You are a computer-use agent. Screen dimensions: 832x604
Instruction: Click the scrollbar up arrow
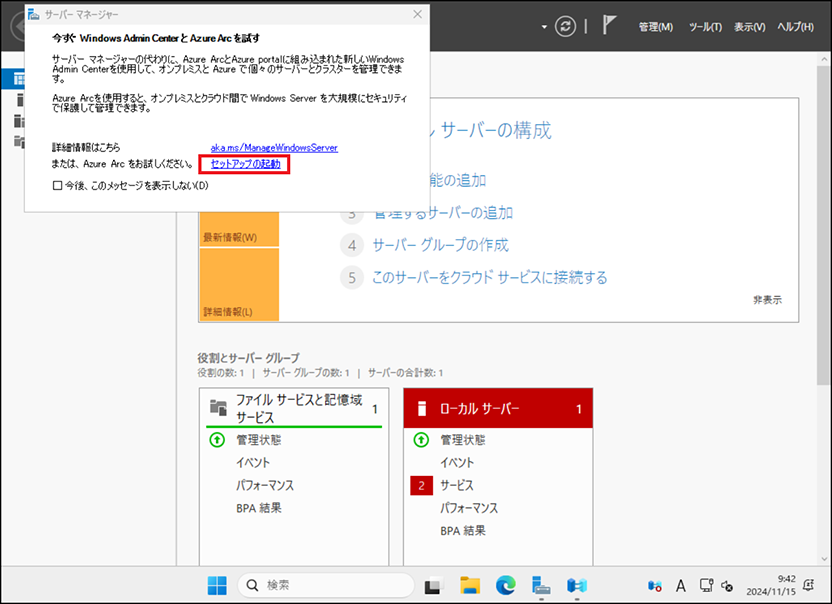point(824,59)
